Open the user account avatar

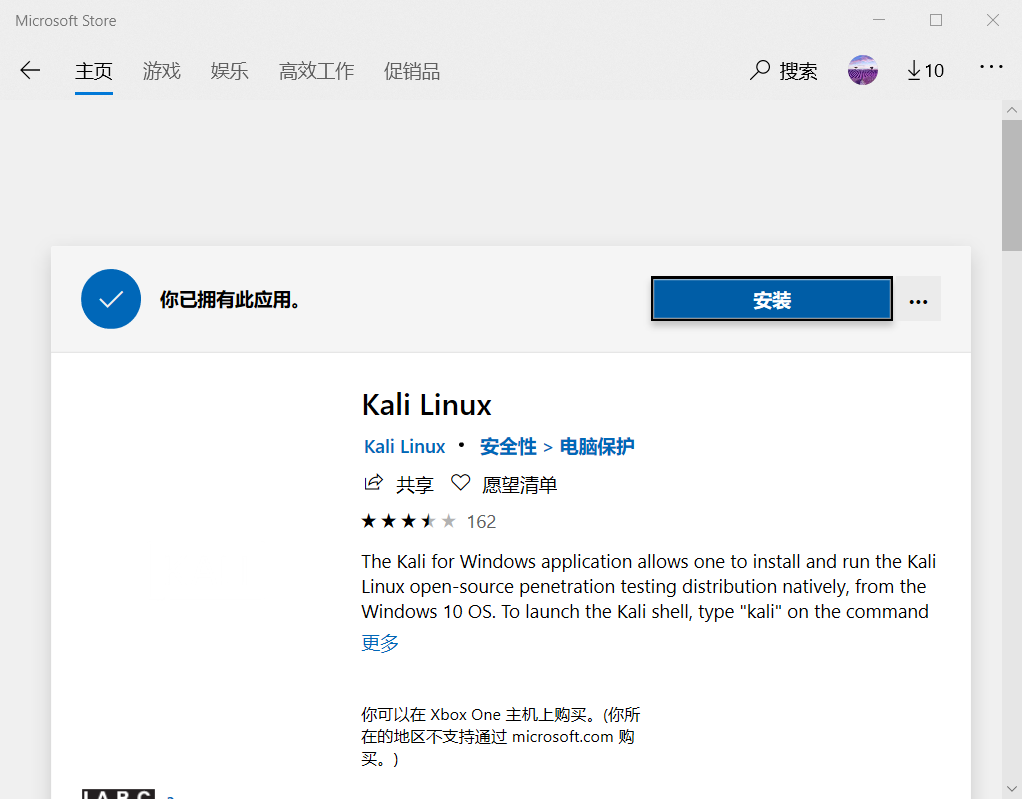[x=862, y=70]
